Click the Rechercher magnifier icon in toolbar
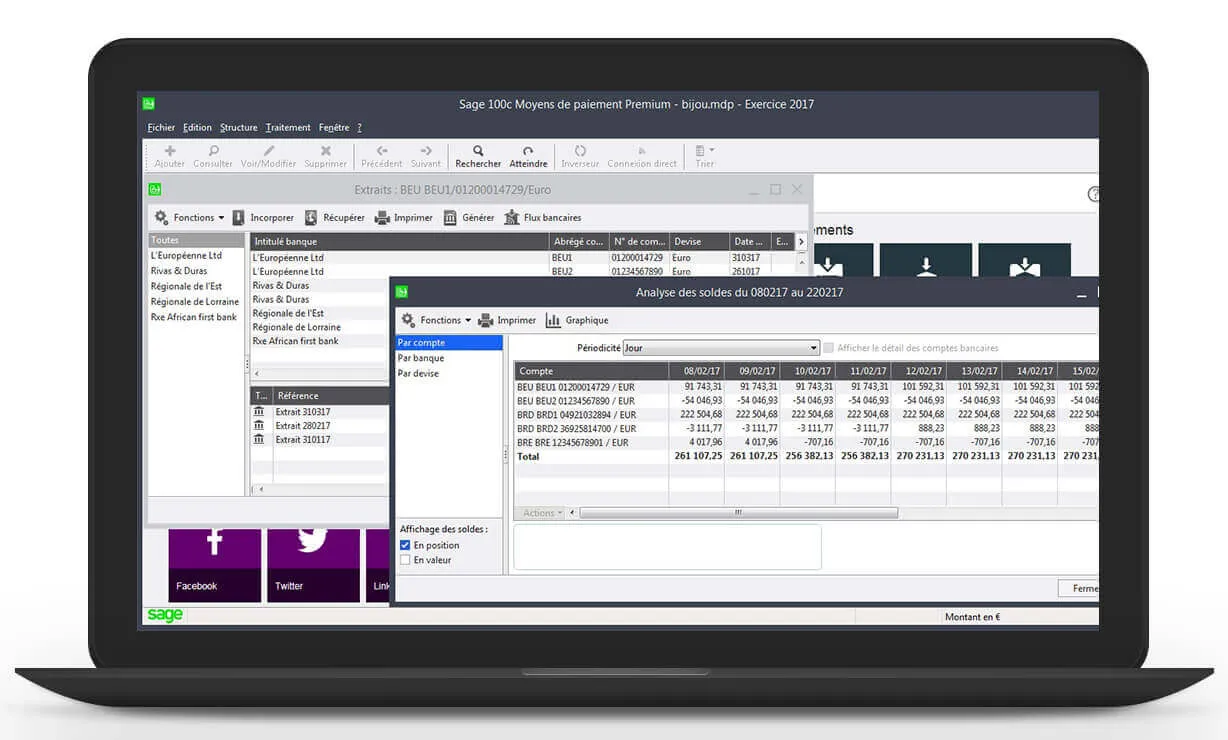This screenshot has height=740, width=1228. point(477,151)
